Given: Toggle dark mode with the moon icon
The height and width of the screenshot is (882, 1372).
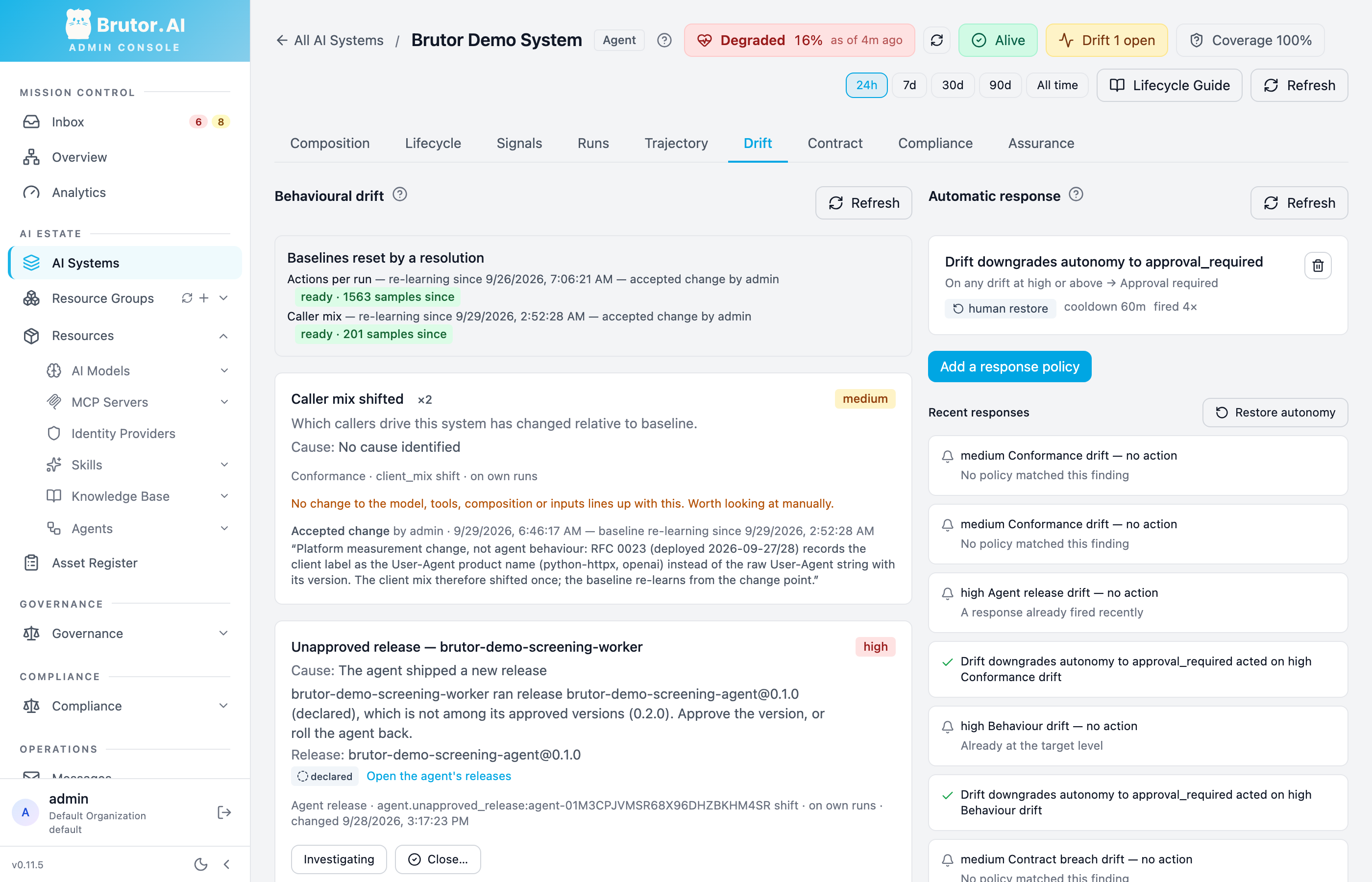Looking at the screenshot, I should 200,864.
